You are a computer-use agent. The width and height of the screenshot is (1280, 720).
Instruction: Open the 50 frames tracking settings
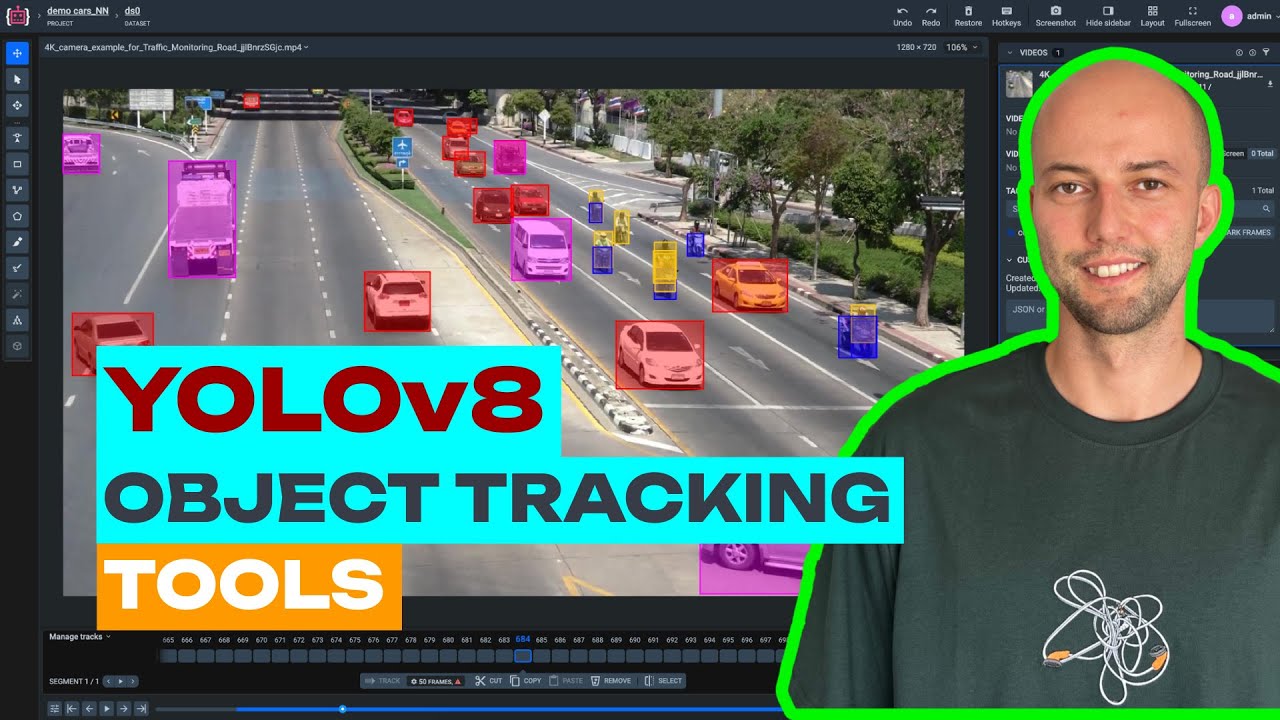(436, 681)
